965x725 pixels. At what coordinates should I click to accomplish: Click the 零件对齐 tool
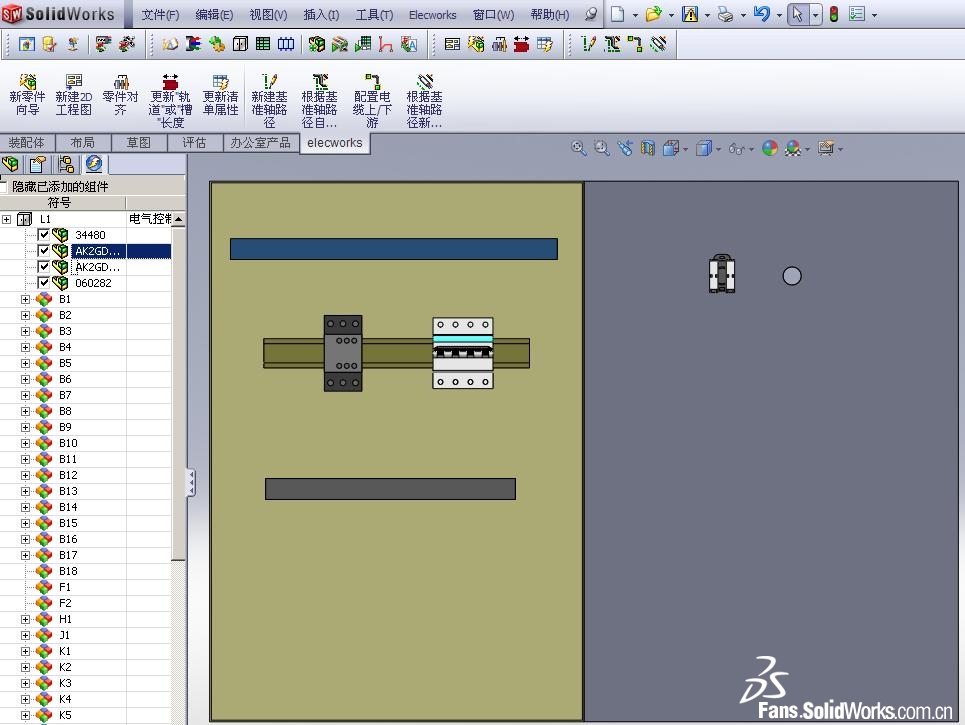coord(121,95)
